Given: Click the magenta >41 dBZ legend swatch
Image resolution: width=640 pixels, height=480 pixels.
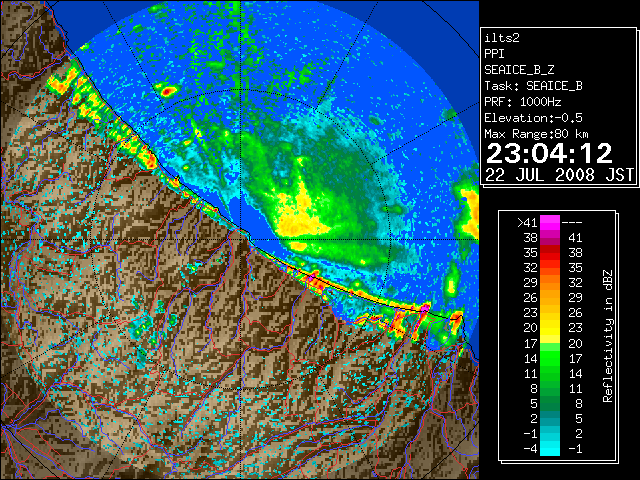Looking at the screenshot, I should (x=550, y=222).
